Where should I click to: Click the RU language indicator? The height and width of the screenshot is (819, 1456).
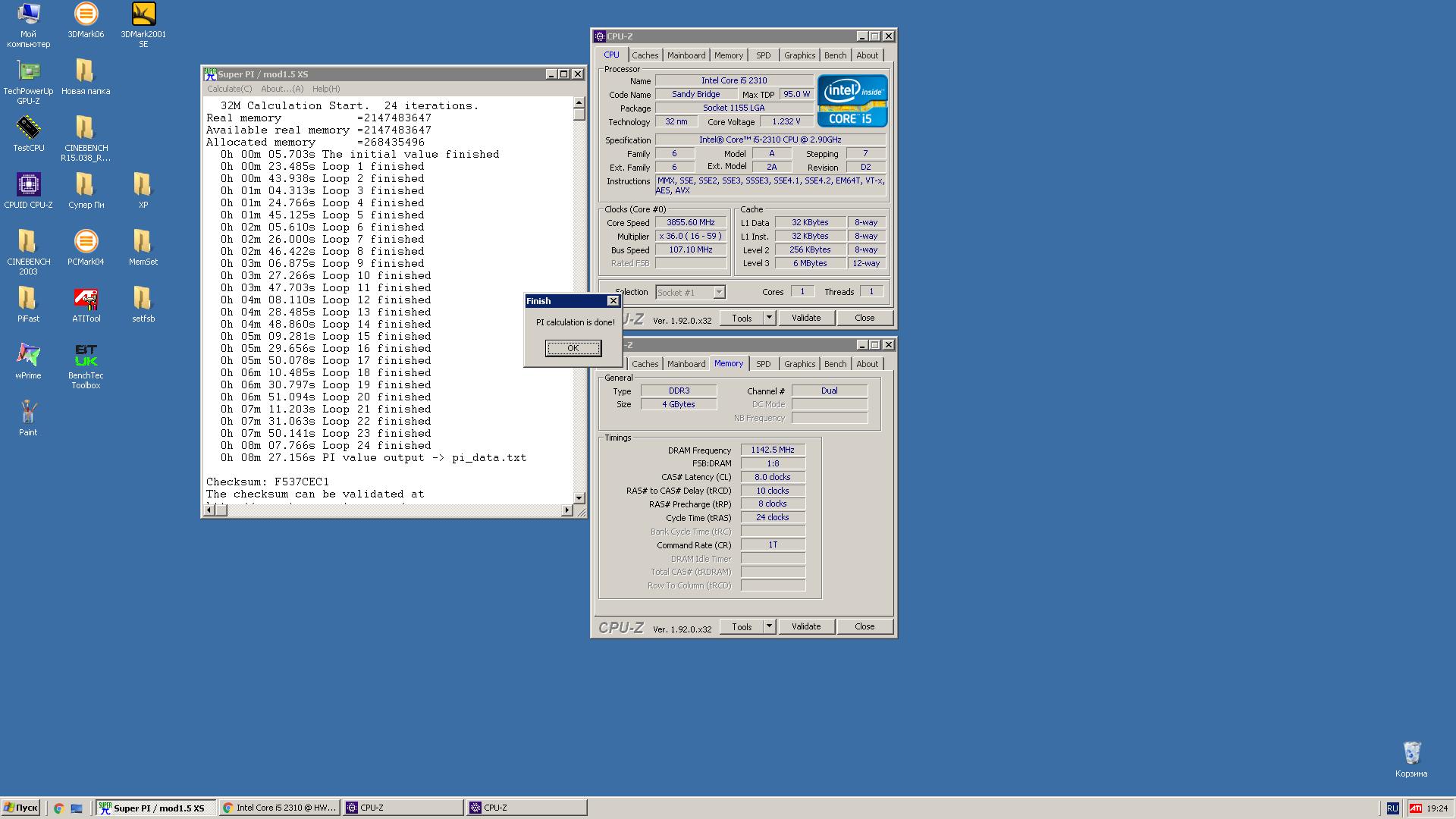click(1392, 808)
